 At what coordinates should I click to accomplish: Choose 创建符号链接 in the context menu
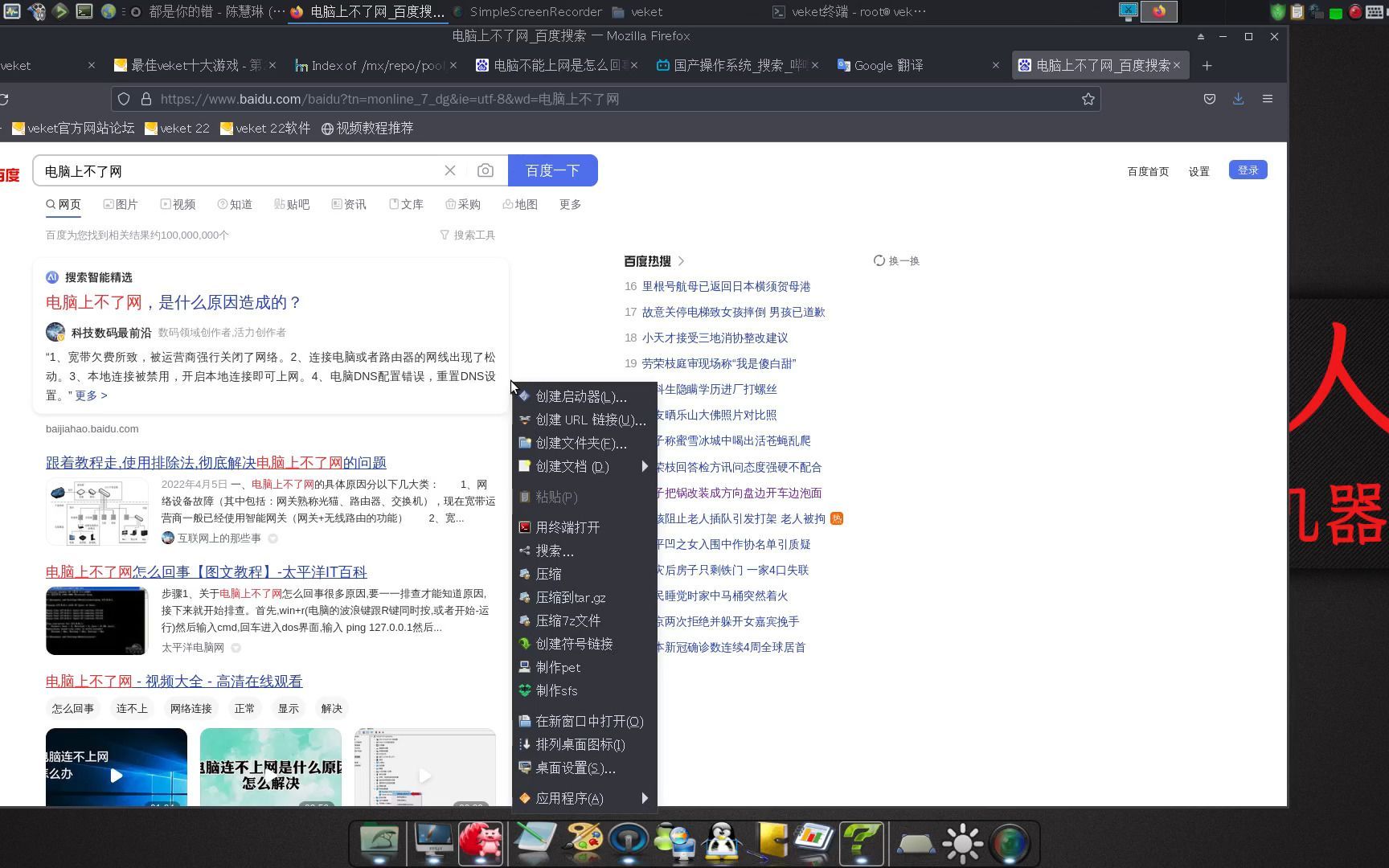click(584, 644)
